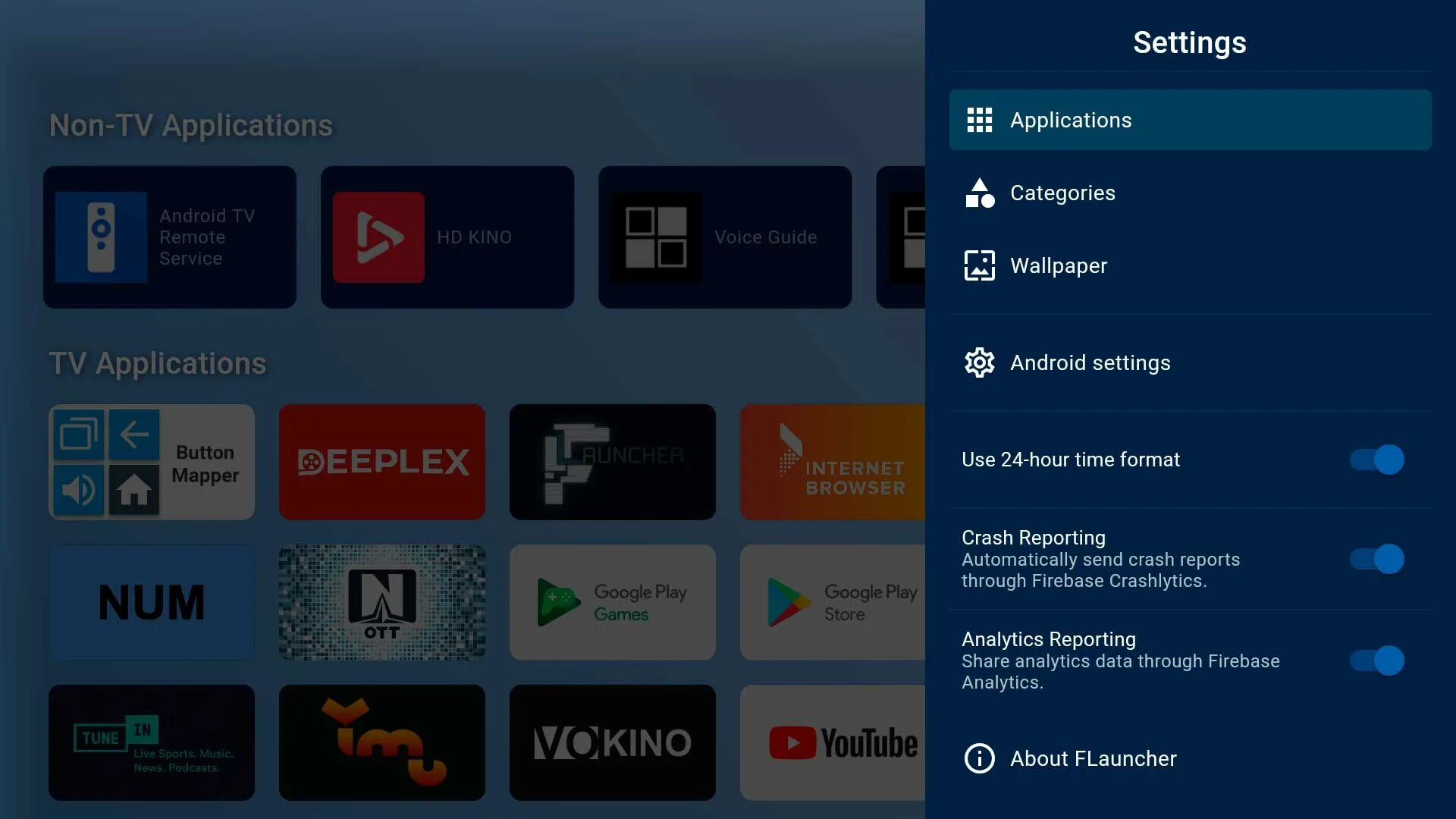The width and height of the screenshot is (1456, 819).
Task: Click the Analytics Reporting description text
Action: pyautogui.click(x=1120, y=672)
